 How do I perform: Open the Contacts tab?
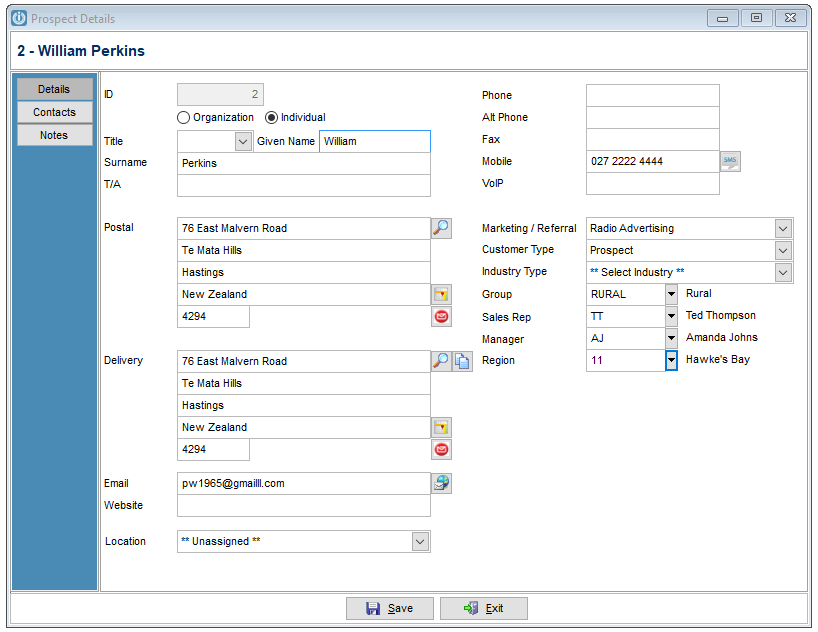click(x=54, y=112)
